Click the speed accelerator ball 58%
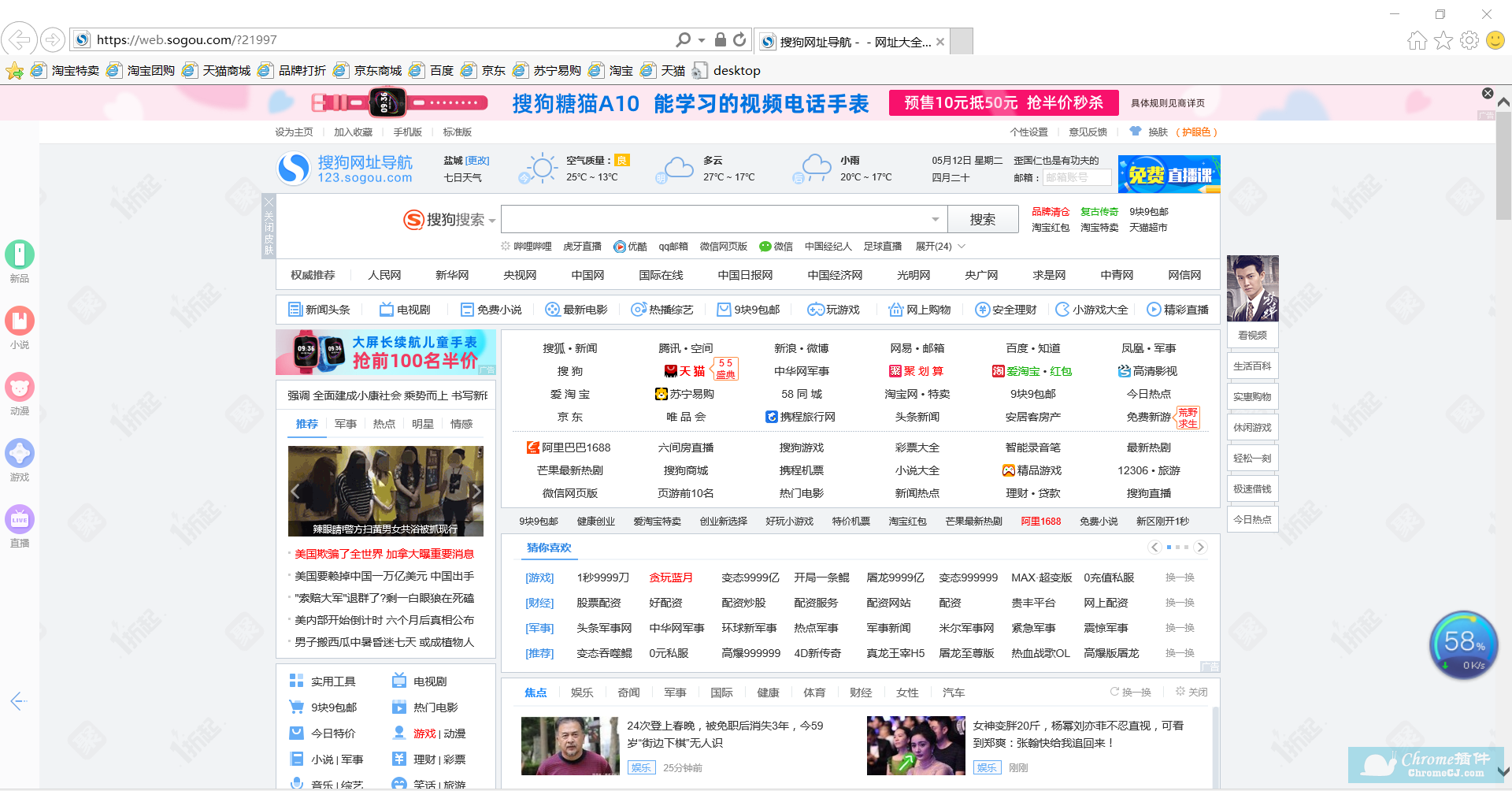 point(1463,645)
